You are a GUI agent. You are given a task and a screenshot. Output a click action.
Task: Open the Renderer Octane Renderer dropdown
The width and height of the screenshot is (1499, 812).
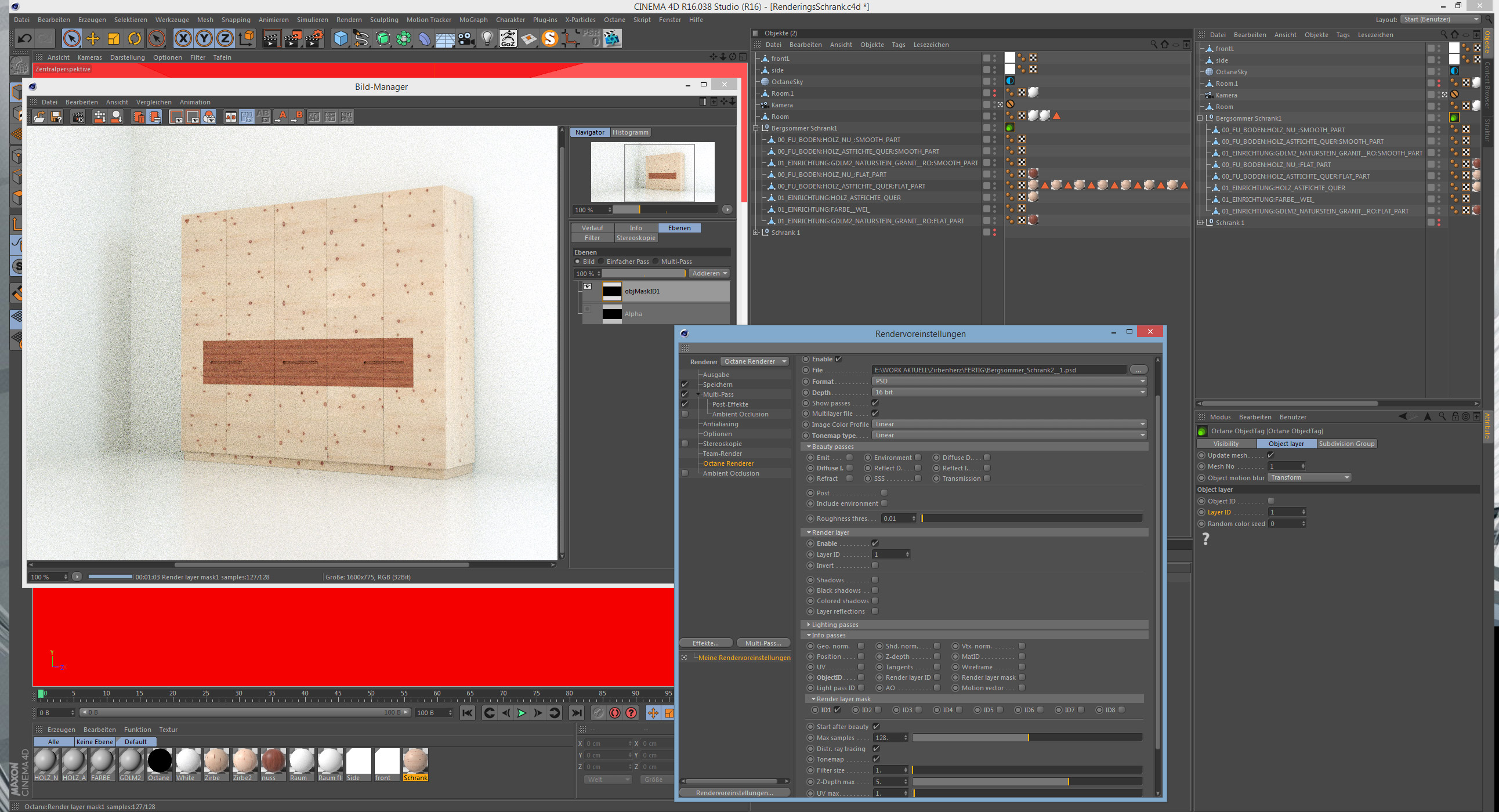point(755,362)
